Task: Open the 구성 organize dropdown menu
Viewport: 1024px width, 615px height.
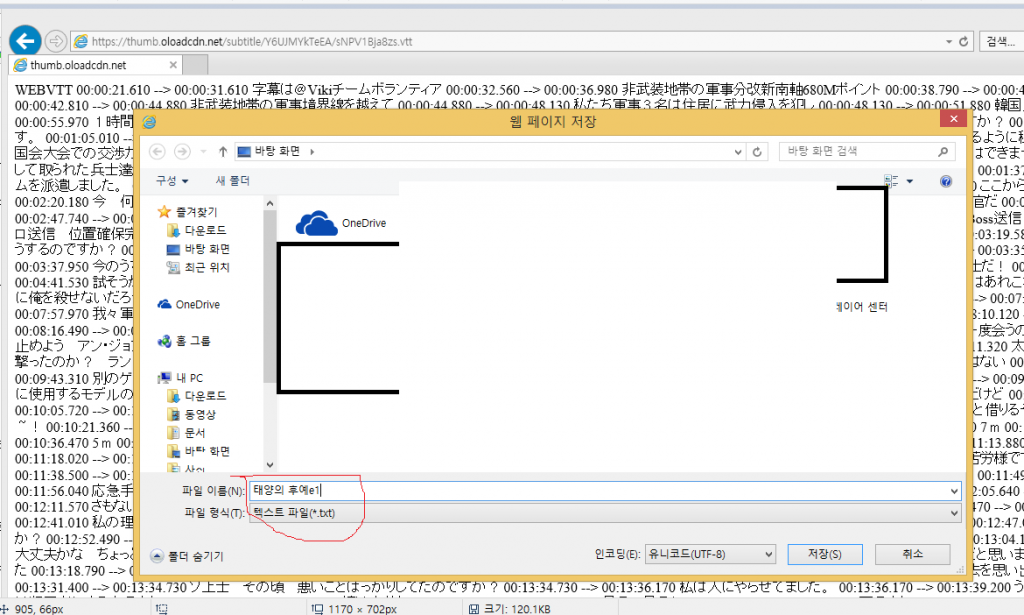Action: tap(172, 181)
